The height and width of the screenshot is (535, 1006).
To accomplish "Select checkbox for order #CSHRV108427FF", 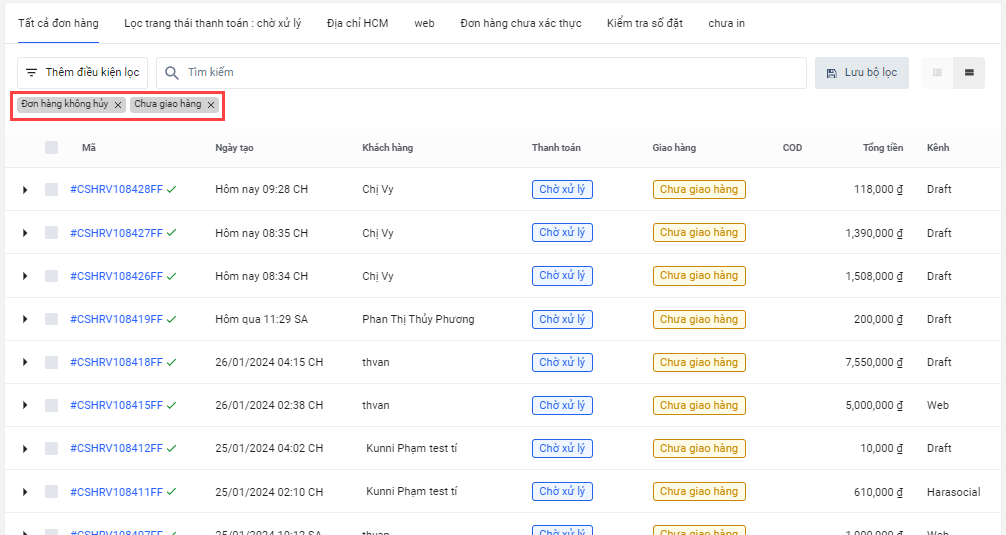I will (52, 233).
